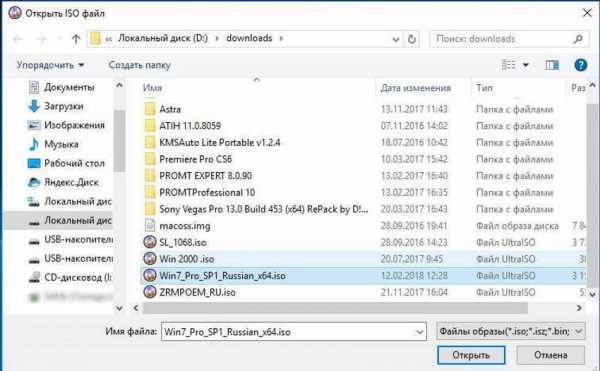
Task: Click the date 28.09.2016 19:41 cell
Action: coord(414,226)
